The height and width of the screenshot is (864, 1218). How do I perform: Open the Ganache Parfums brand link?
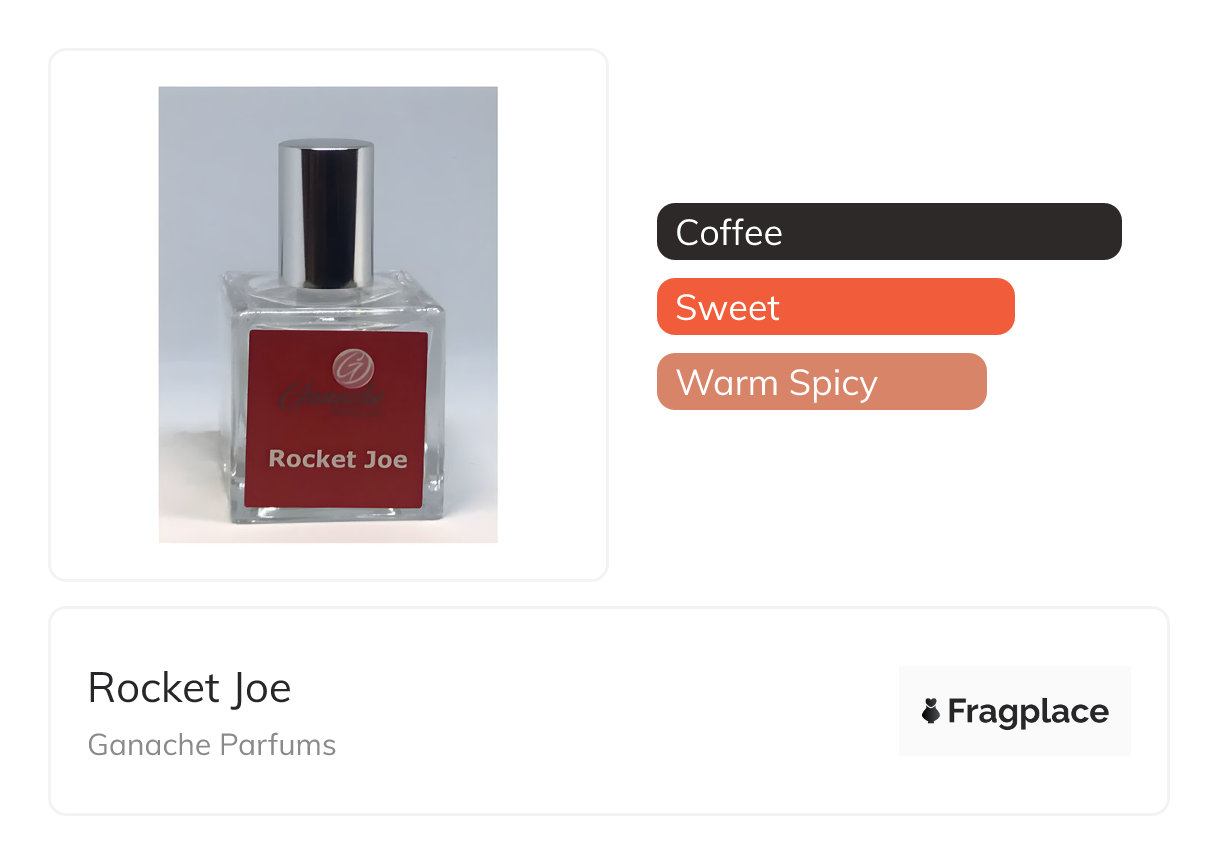pyautogui.click(x=212, y=745)
